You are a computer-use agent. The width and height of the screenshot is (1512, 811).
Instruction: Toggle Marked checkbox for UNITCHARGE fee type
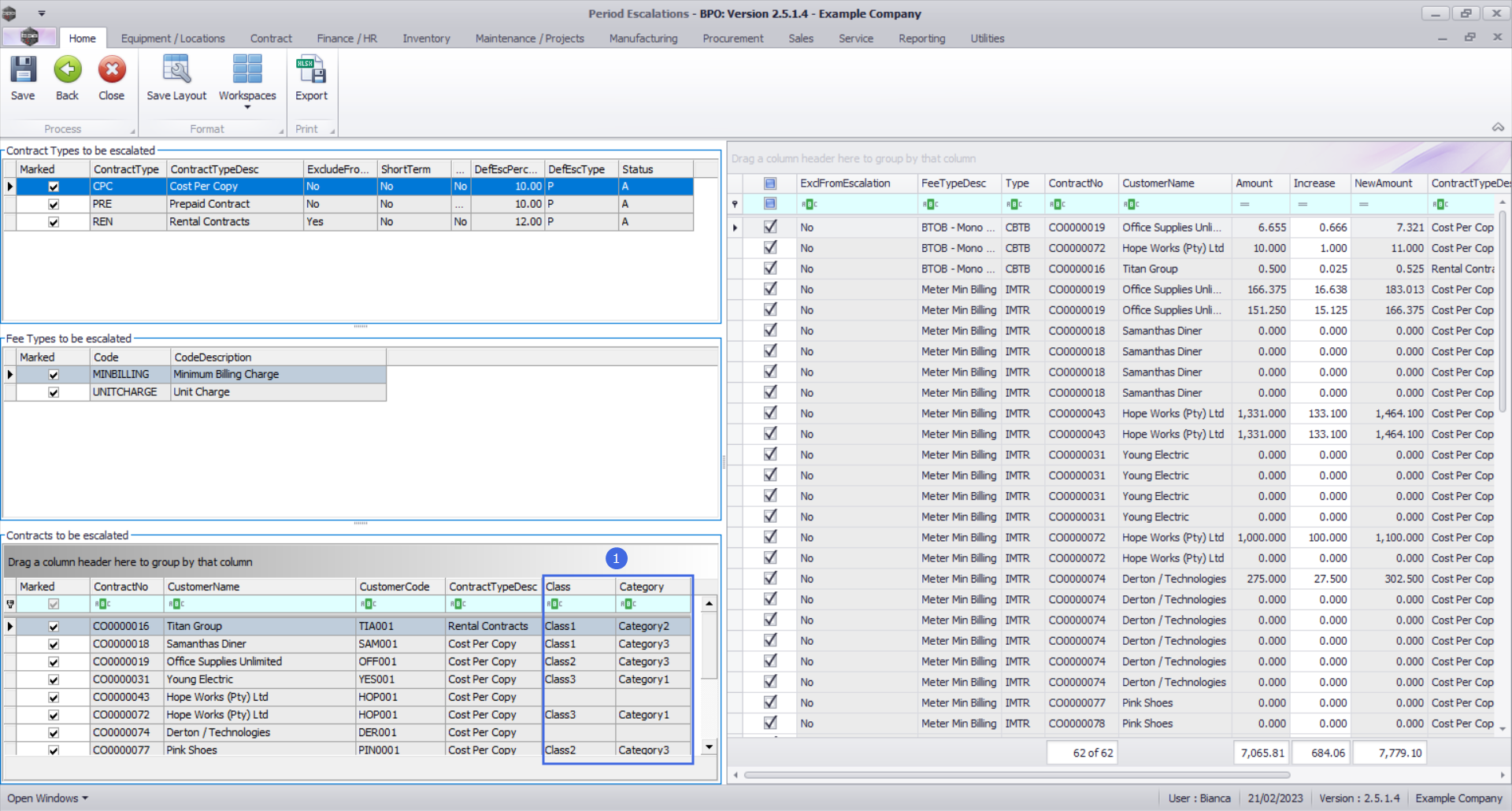click(54, 392)
